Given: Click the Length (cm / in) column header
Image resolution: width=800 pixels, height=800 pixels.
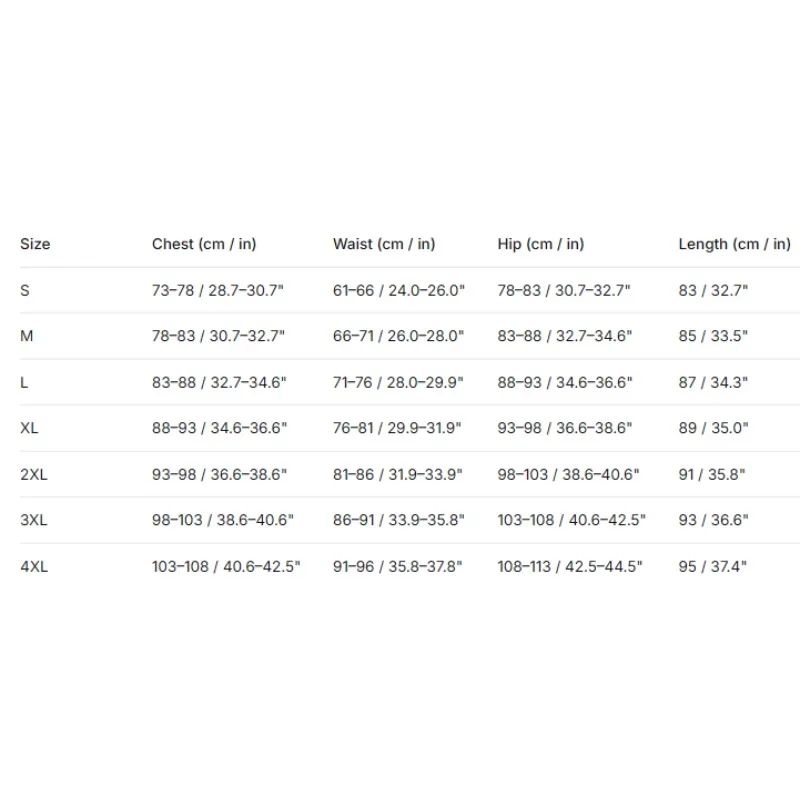Looking at the screenshot, I should coord(735,244).
